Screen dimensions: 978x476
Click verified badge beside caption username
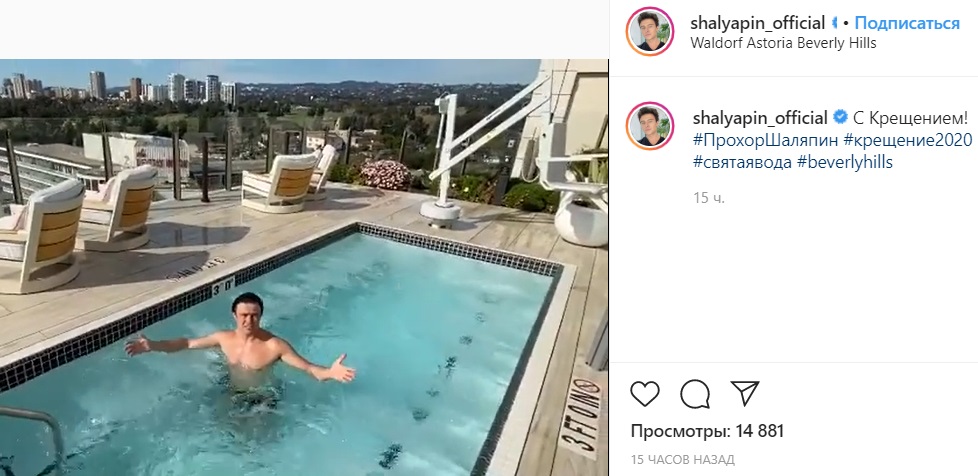click(x=840, y=117)
